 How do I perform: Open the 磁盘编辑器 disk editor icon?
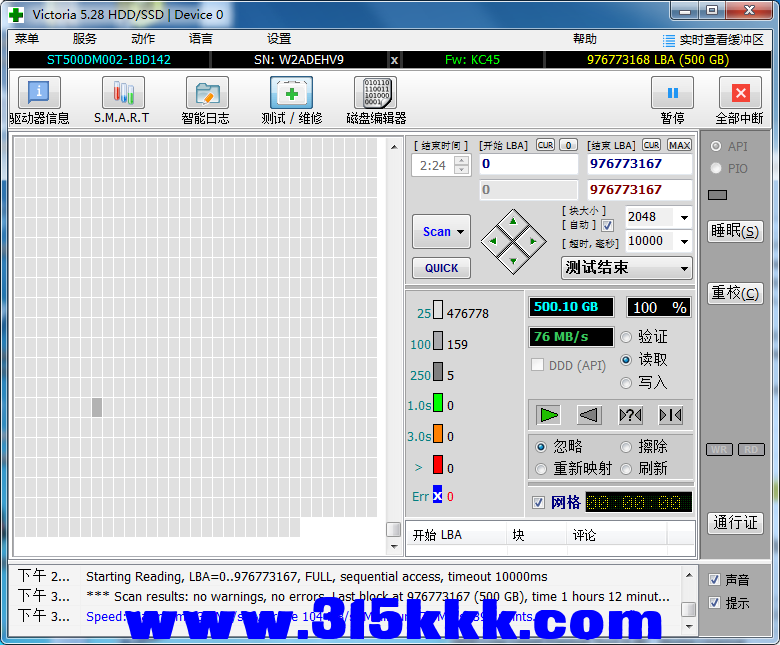click(x=375, y=94)
